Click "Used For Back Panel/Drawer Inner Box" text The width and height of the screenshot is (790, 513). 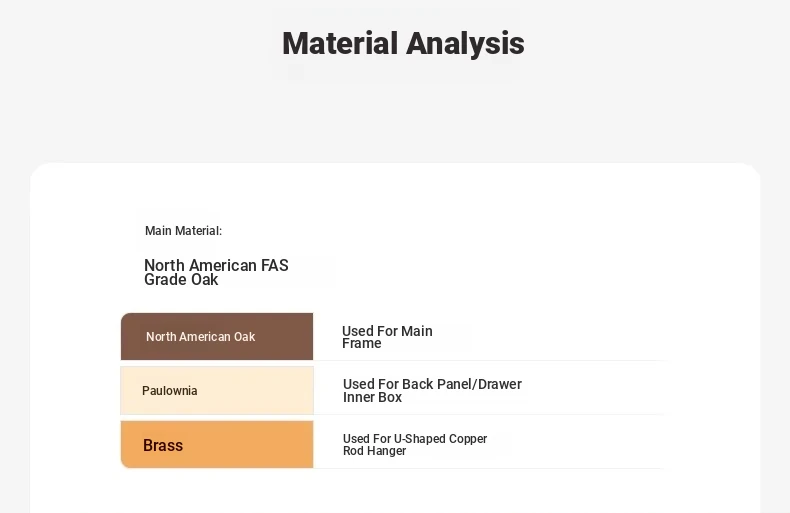click(432, 390)
